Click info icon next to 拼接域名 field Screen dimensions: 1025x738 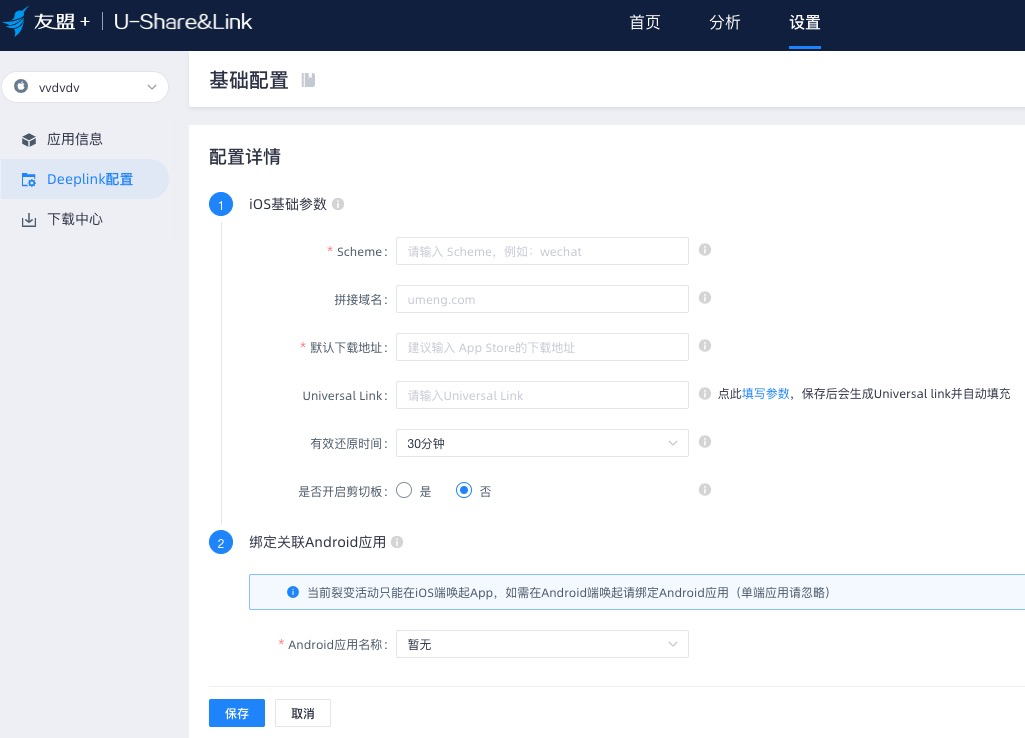pos(705,297)
